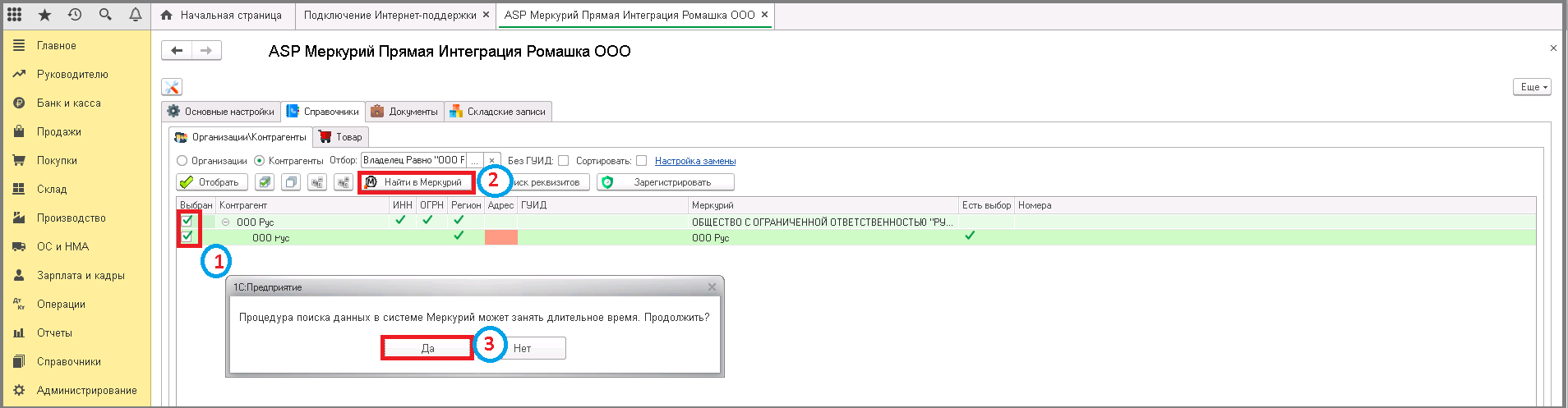Open Справочники section in left sidebar

coord(76,362)
